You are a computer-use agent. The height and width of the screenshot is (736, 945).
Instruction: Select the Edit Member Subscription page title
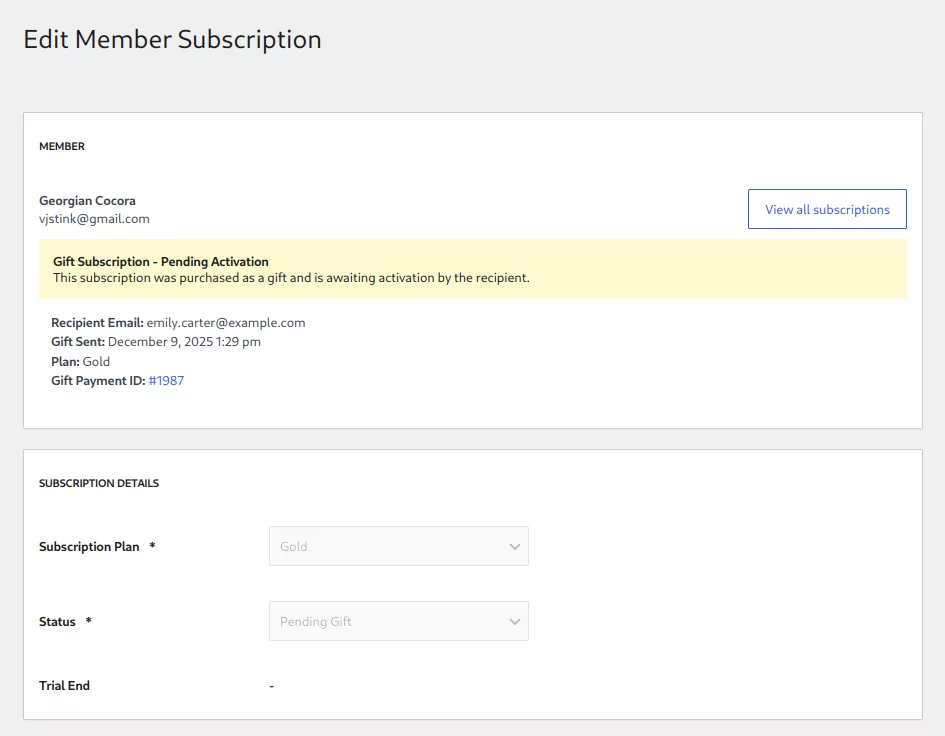(x=172, y=40)
